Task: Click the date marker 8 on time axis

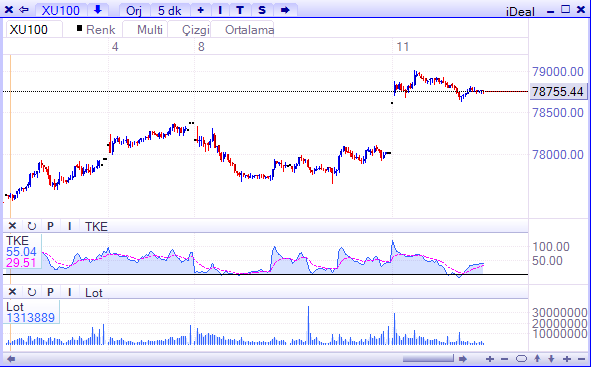Action: 201,47
